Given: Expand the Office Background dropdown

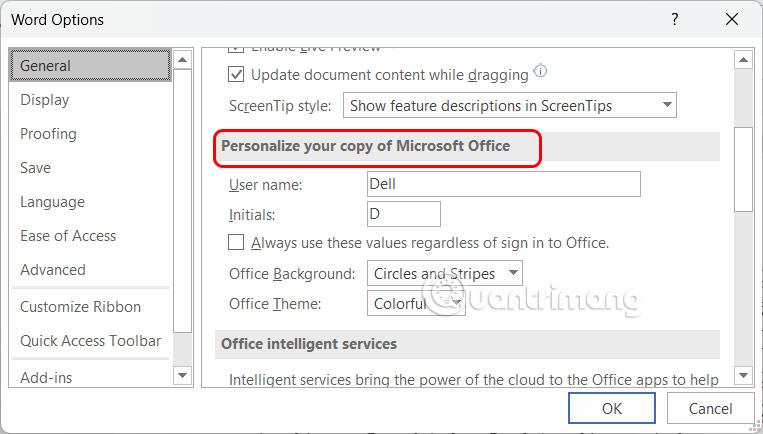Looking at the screenshot, I should coord(512,273).
